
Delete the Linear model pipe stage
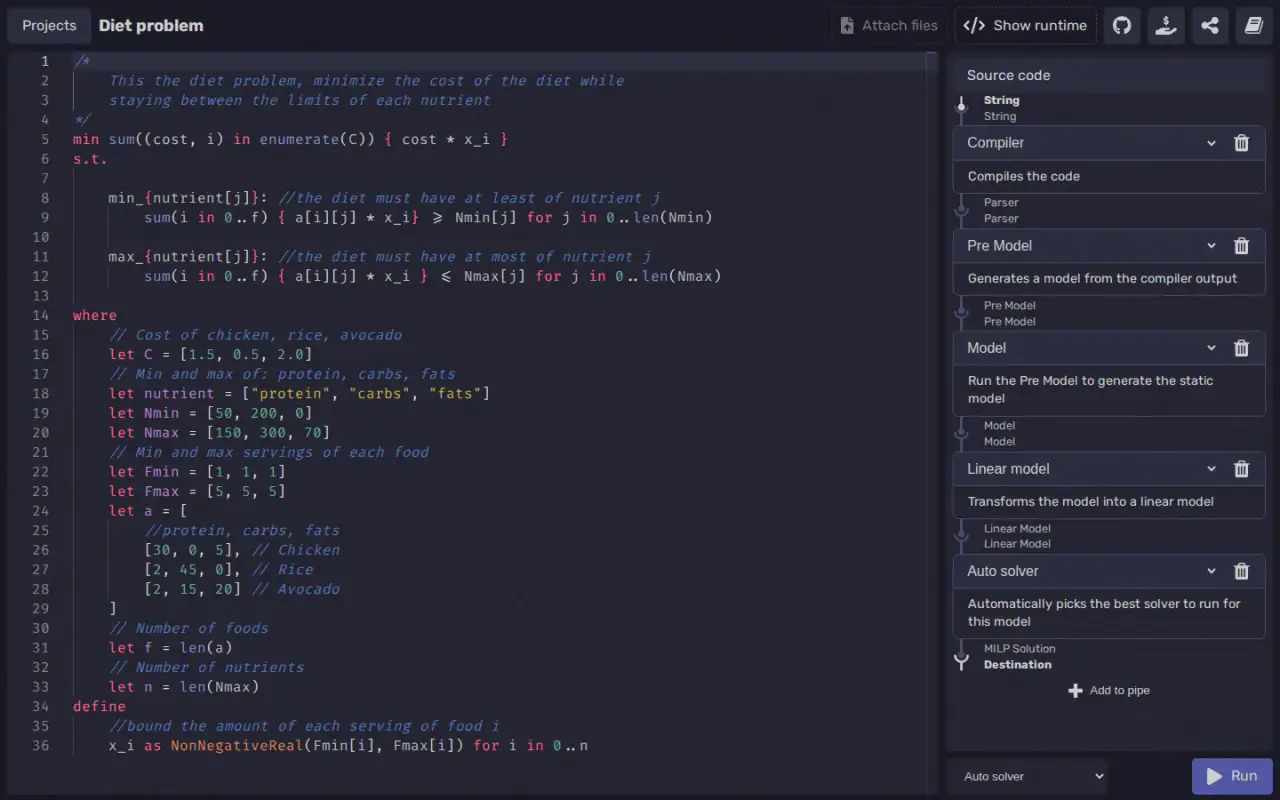point(1242,469)
